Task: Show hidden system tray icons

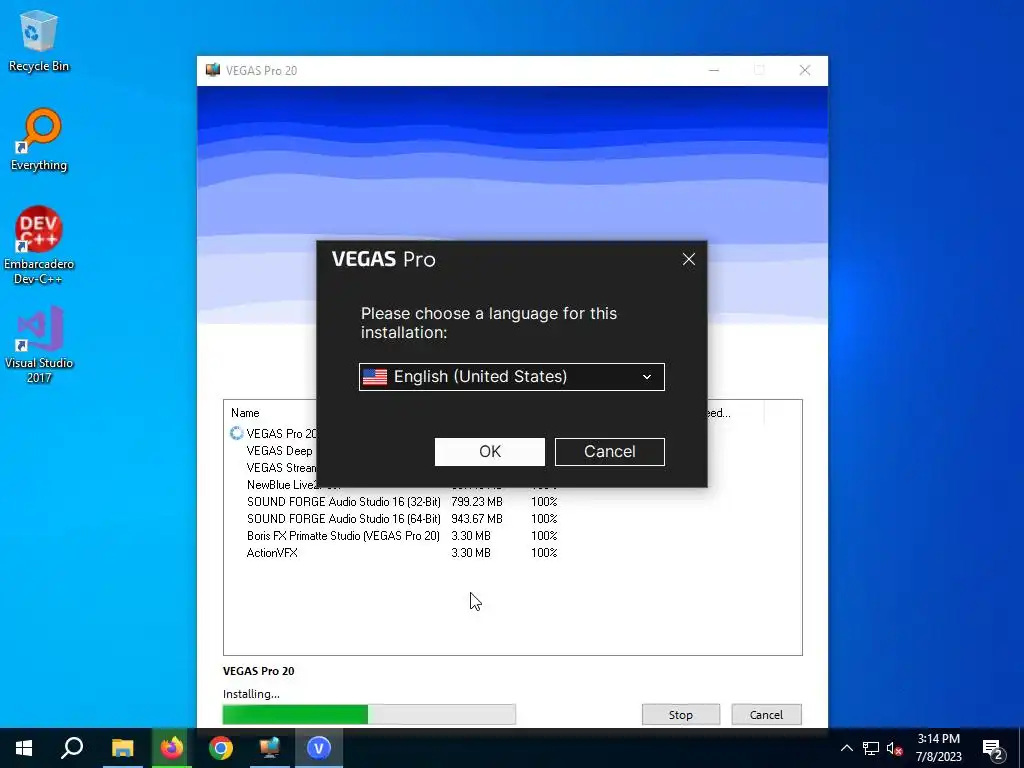Action: pyautogui.click(x=846, y=748)
